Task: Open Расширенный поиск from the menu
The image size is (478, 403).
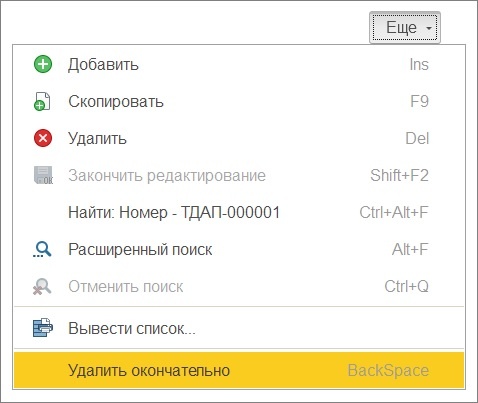Action: coord(239,249)
